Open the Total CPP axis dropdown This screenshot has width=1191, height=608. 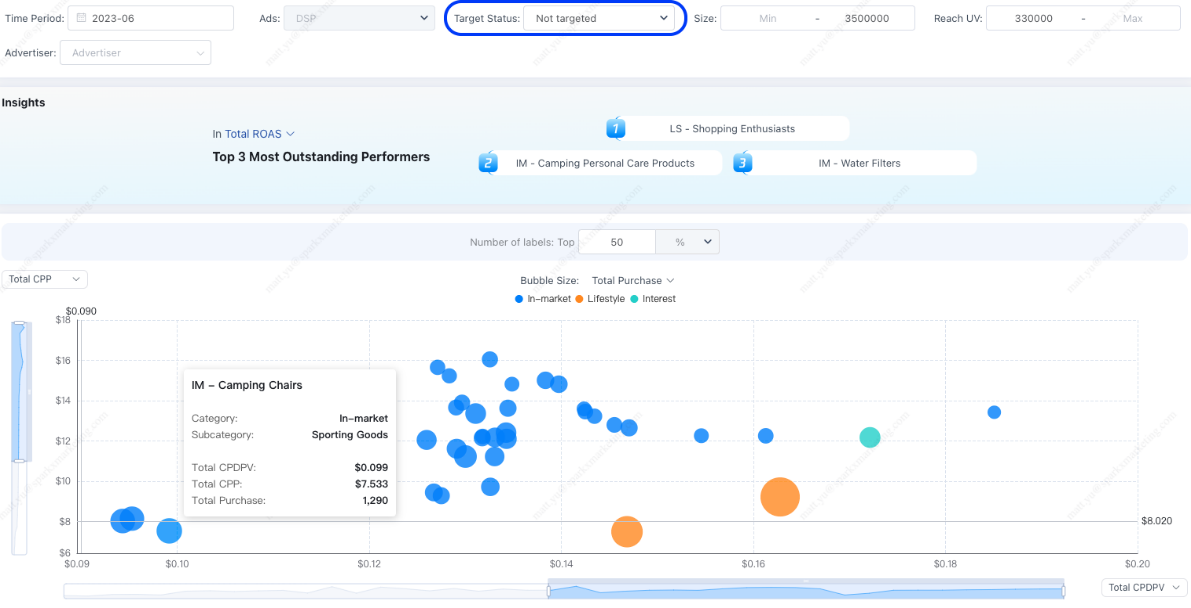click(45, 280)
